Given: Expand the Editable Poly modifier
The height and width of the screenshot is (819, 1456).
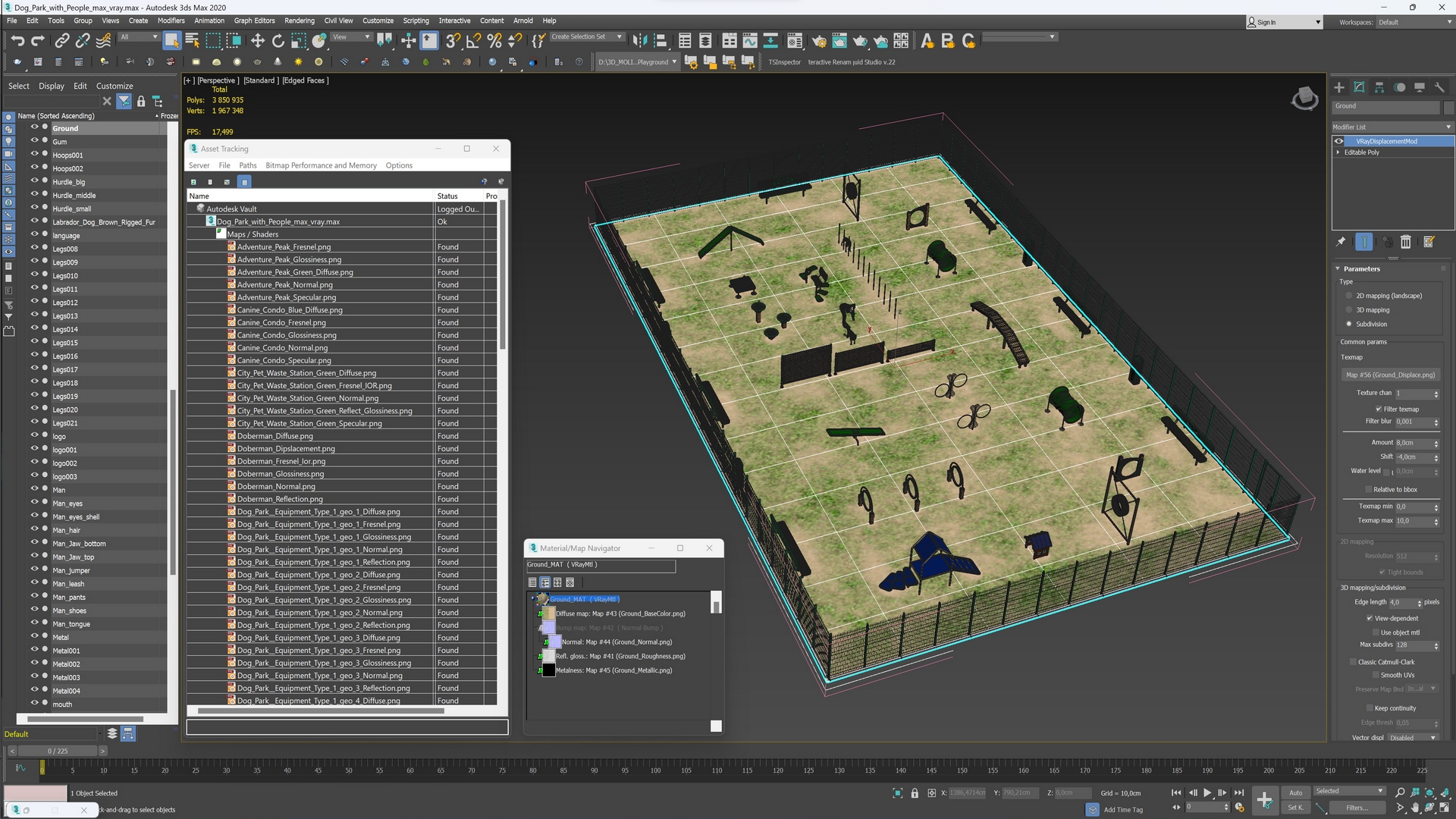Looking at the screenshot, I should tap(1338, 152).
